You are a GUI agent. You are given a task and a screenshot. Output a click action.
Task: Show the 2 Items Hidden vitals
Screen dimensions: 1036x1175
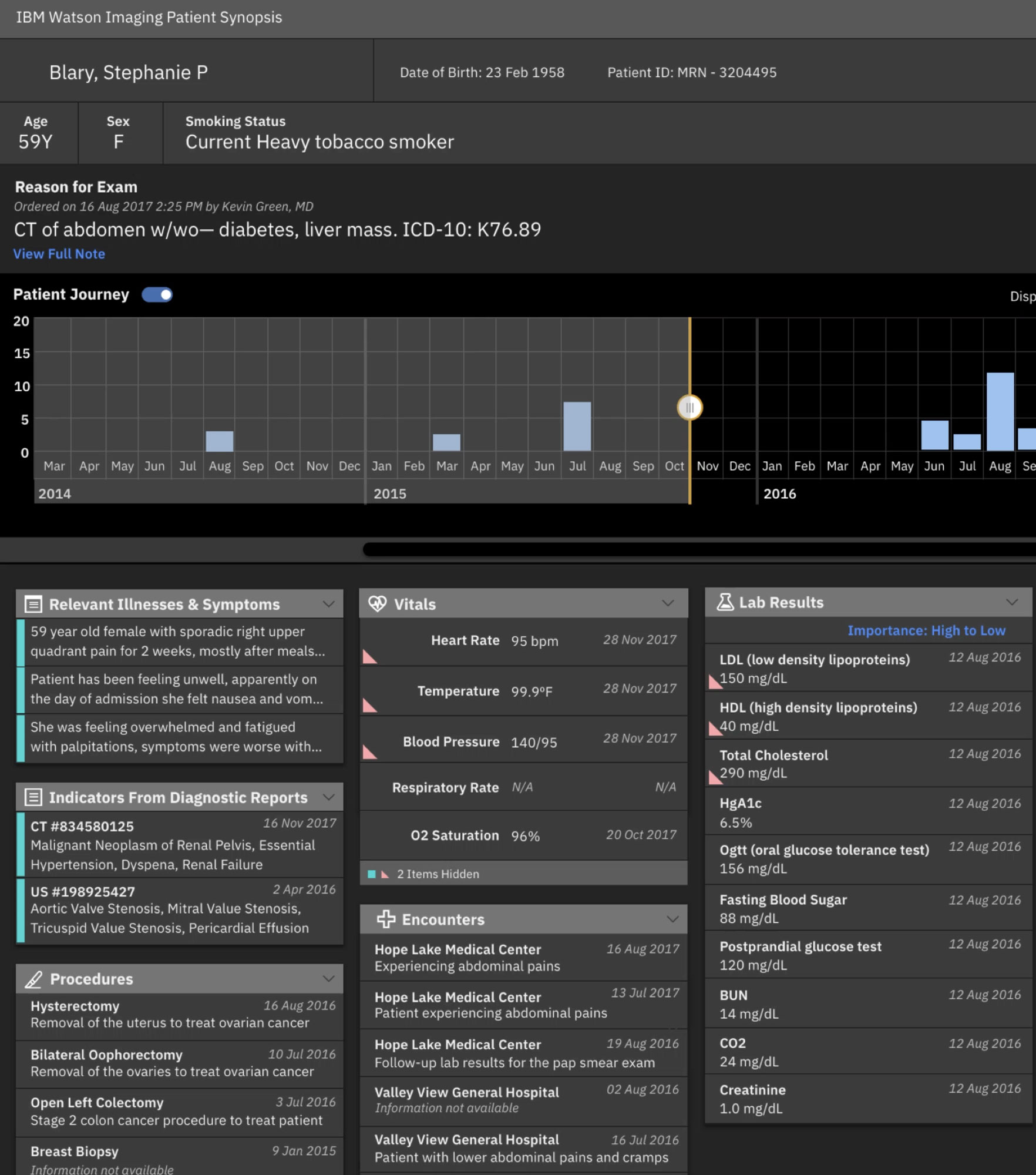click(523, 874)
